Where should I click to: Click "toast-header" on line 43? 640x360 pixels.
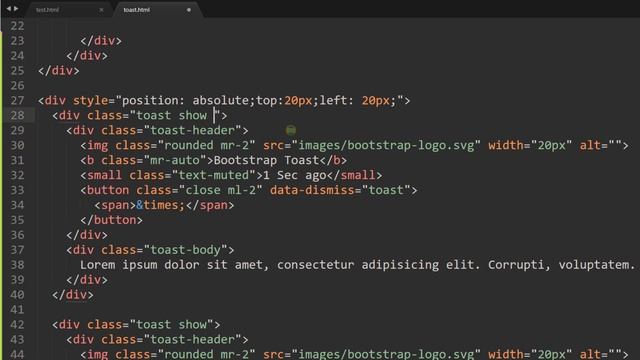[x=192, y=340]
